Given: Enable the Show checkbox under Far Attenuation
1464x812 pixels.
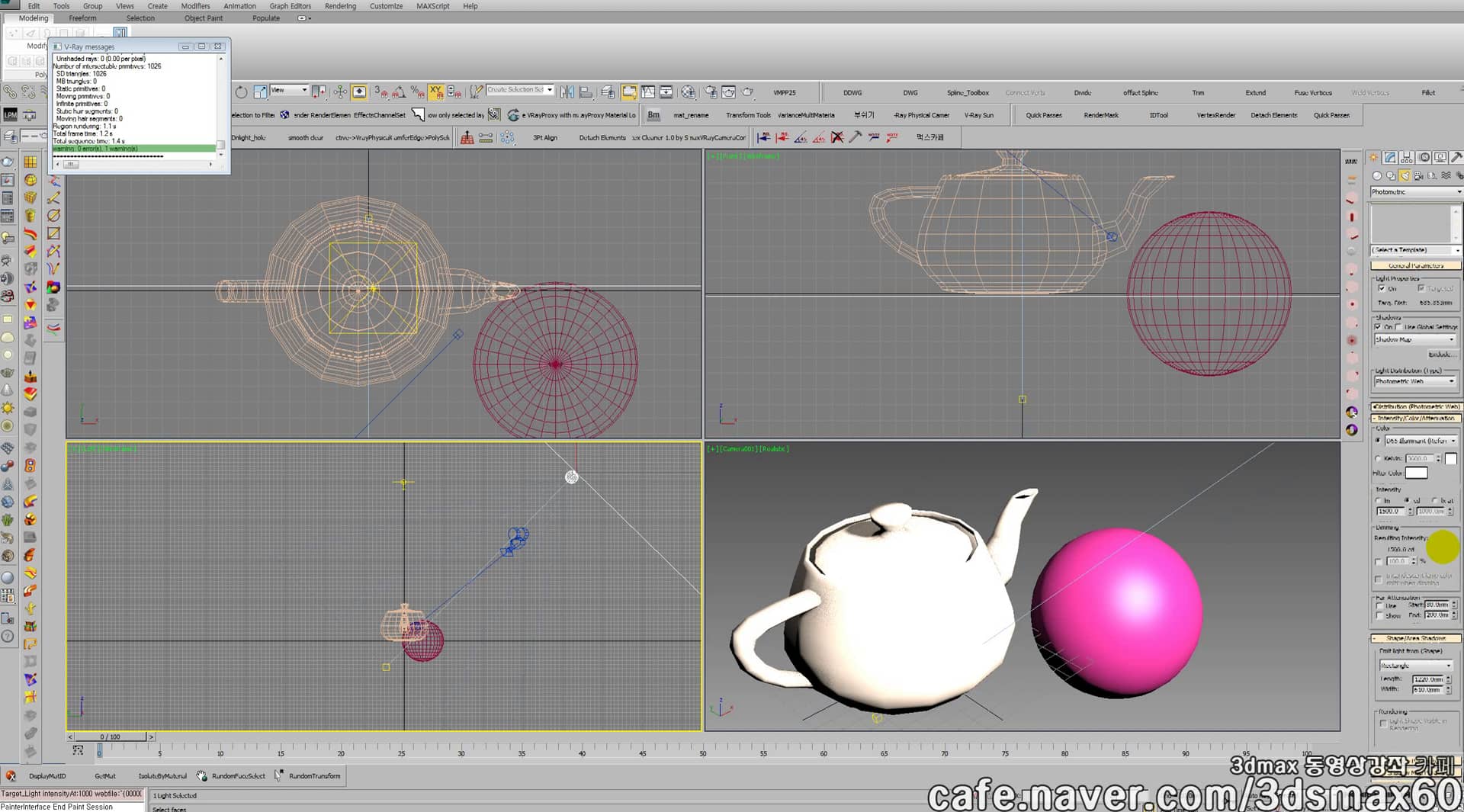Looking at the screenshot, I should tap(1379, 615).
